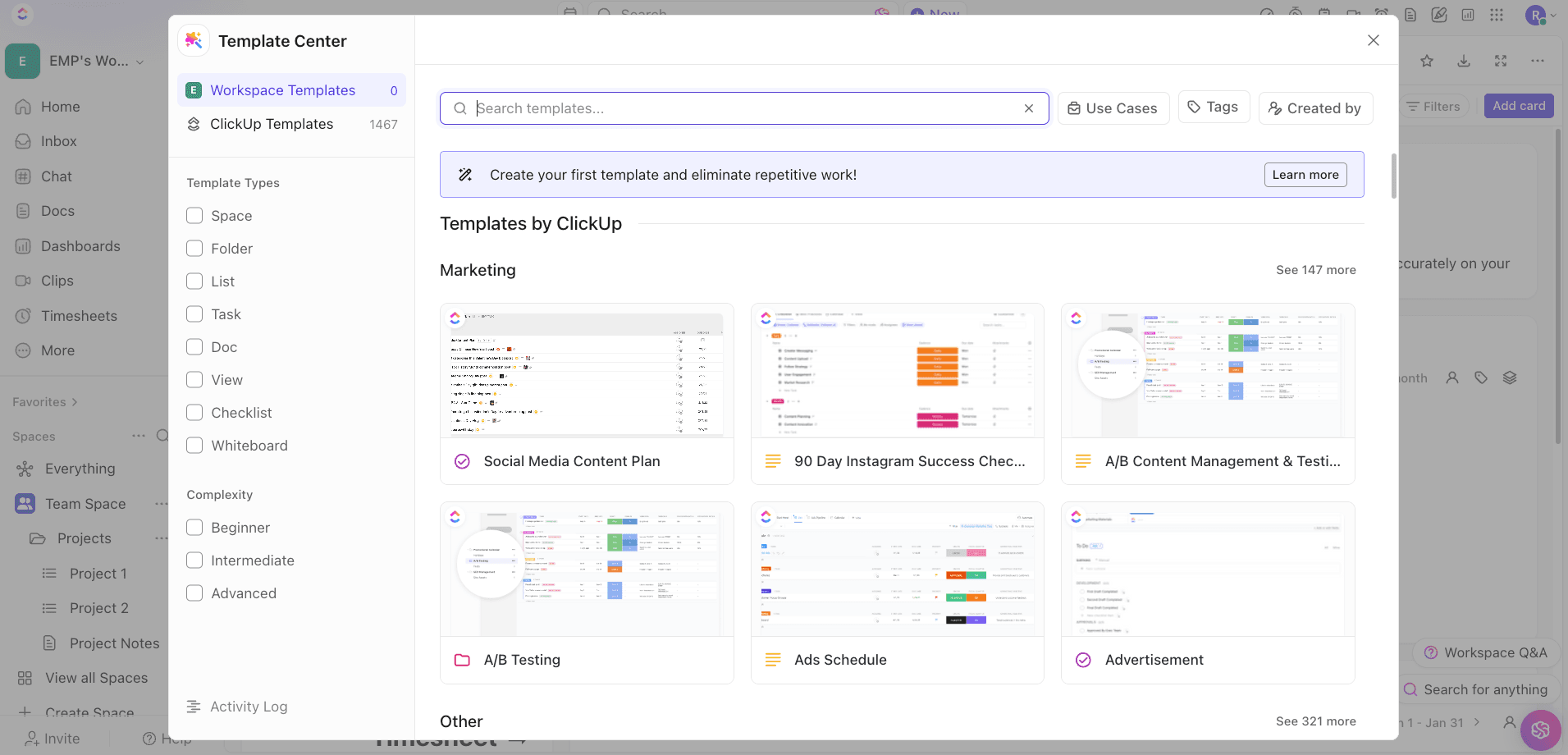
Task: Open the apps grid icon in top bar
Action: tap(1497, 15)
